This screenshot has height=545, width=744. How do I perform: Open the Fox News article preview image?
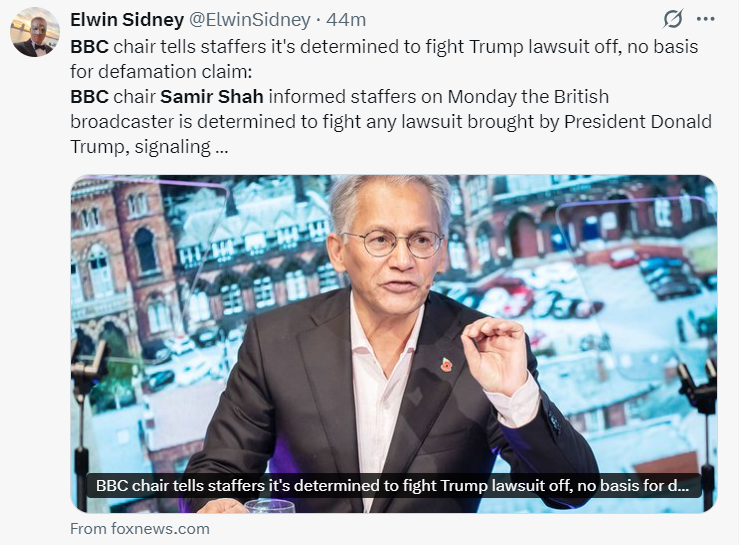[394, 344]
